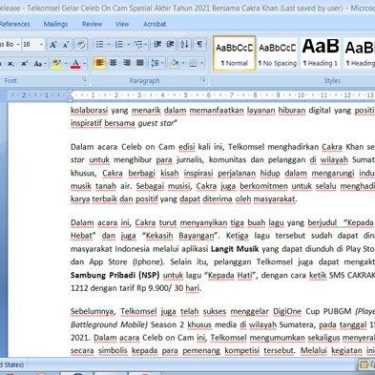Viewport: 375px width, 375px height.
Task: Click the Multilevel List icon
Action: coord(138,44)
